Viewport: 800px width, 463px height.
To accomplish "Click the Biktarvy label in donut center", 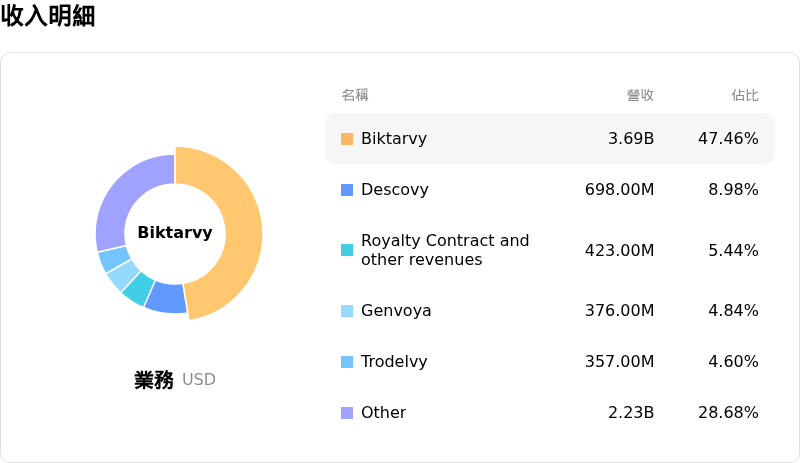I will [x=175, y=233].
